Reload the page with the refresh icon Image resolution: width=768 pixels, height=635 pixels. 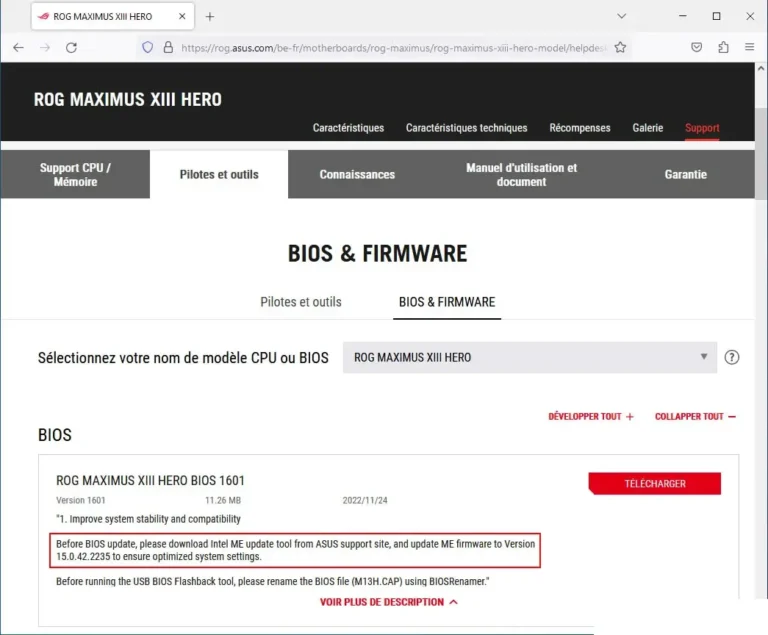[x=72, y=48]
